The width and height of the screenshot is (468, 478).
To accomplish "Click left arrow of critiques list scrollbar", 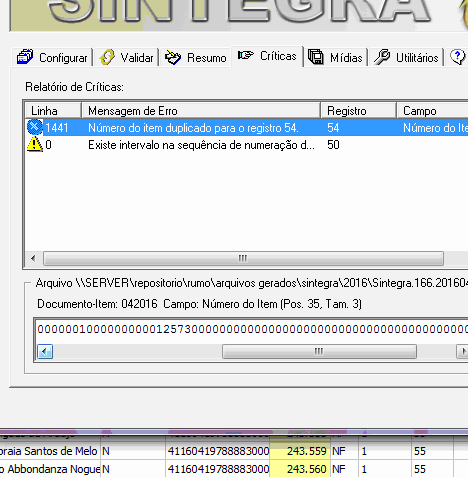I will tap(33, 258).
